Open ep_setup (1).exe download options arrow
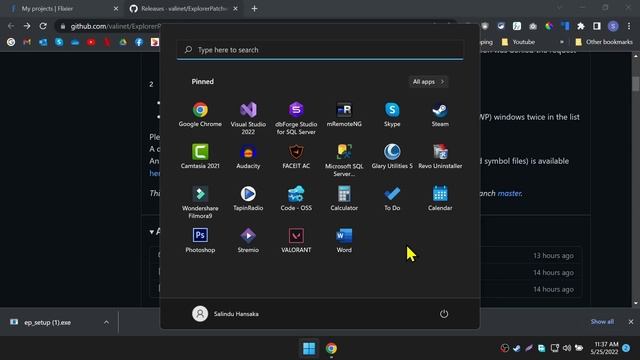Viewport: 640px width, 360px height. (106, 322)
